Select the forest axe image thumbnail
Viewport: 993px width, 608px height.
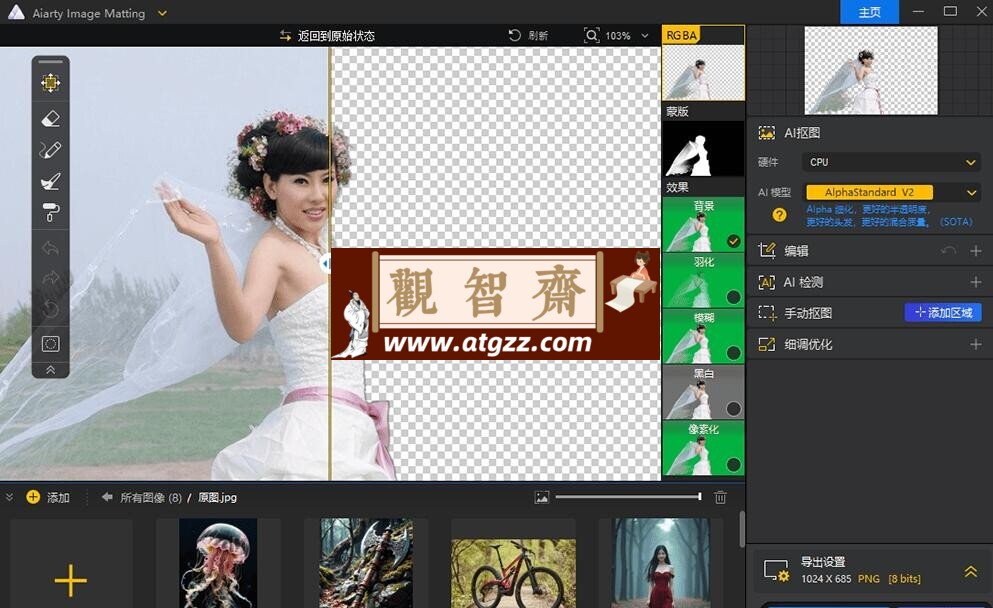click(x=366, y=564)
